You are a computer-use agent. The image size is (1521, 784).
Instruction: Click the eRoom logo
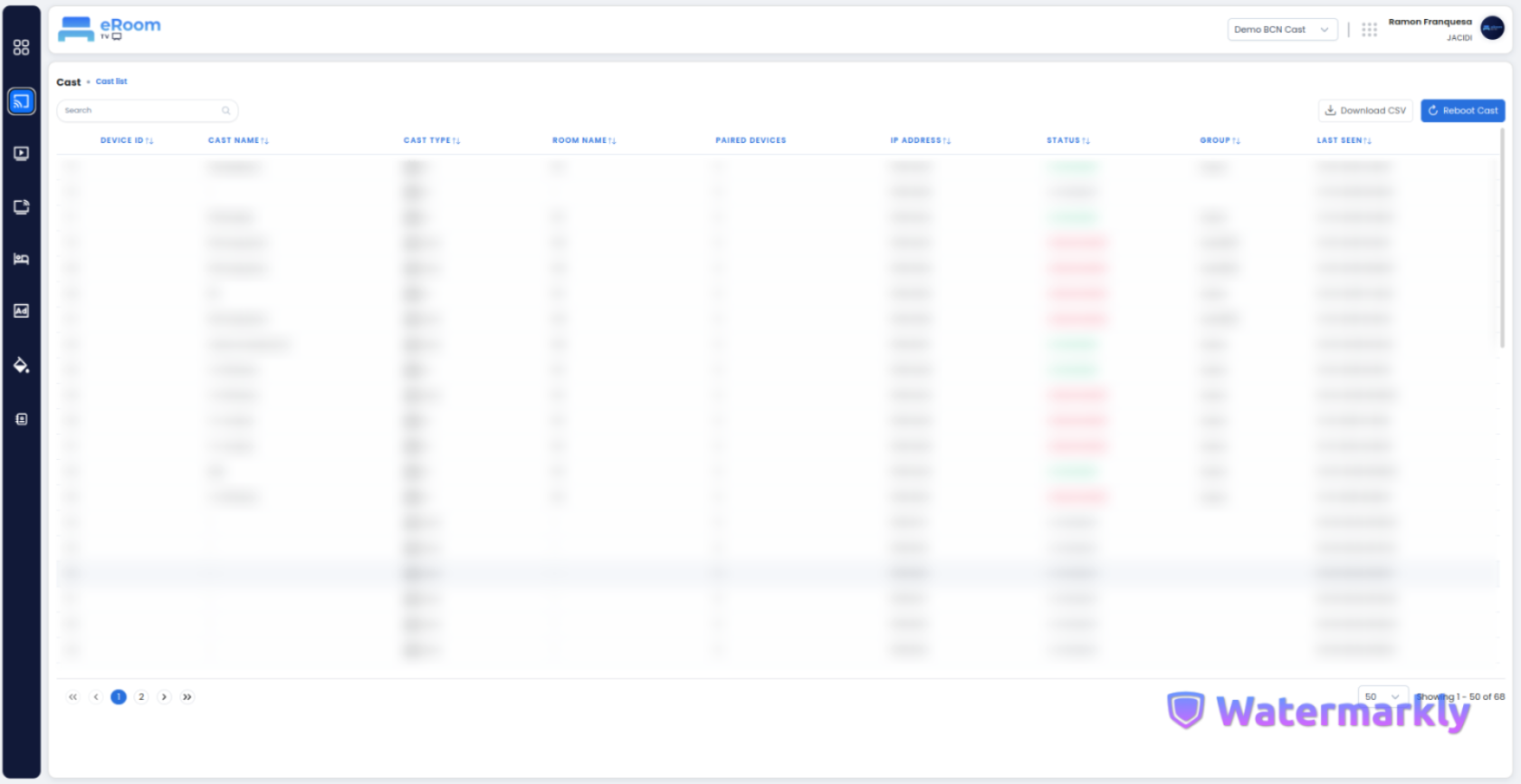click(x=109, y=29)
